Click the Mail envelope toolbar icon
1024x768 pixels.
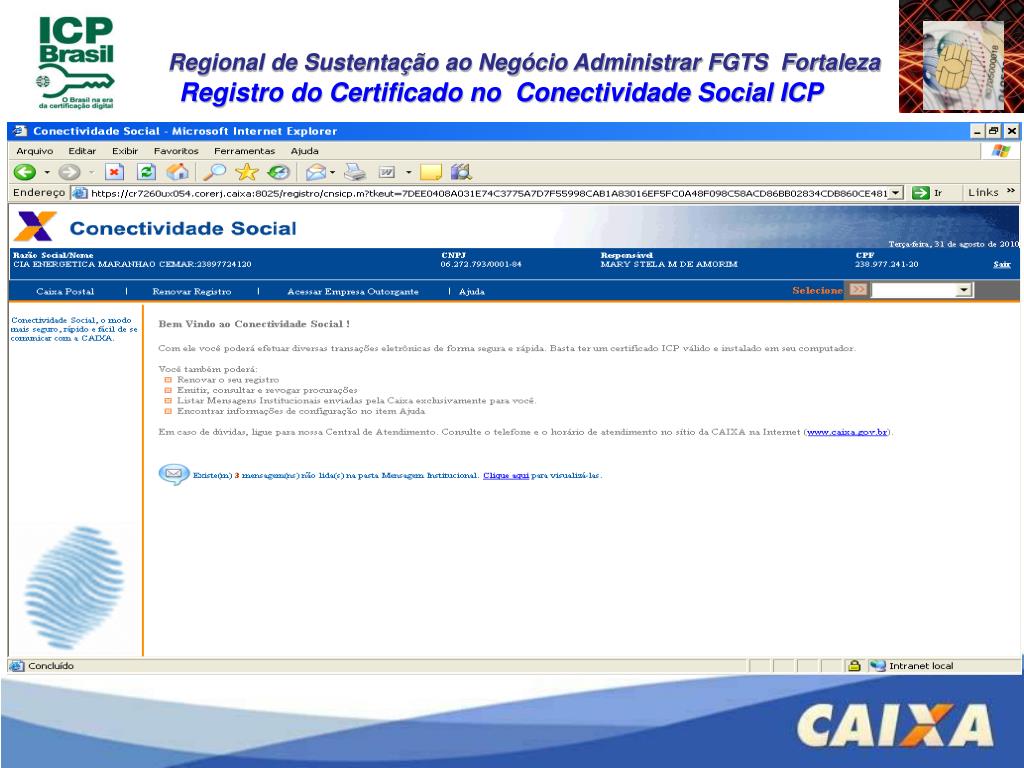(315, 172)
